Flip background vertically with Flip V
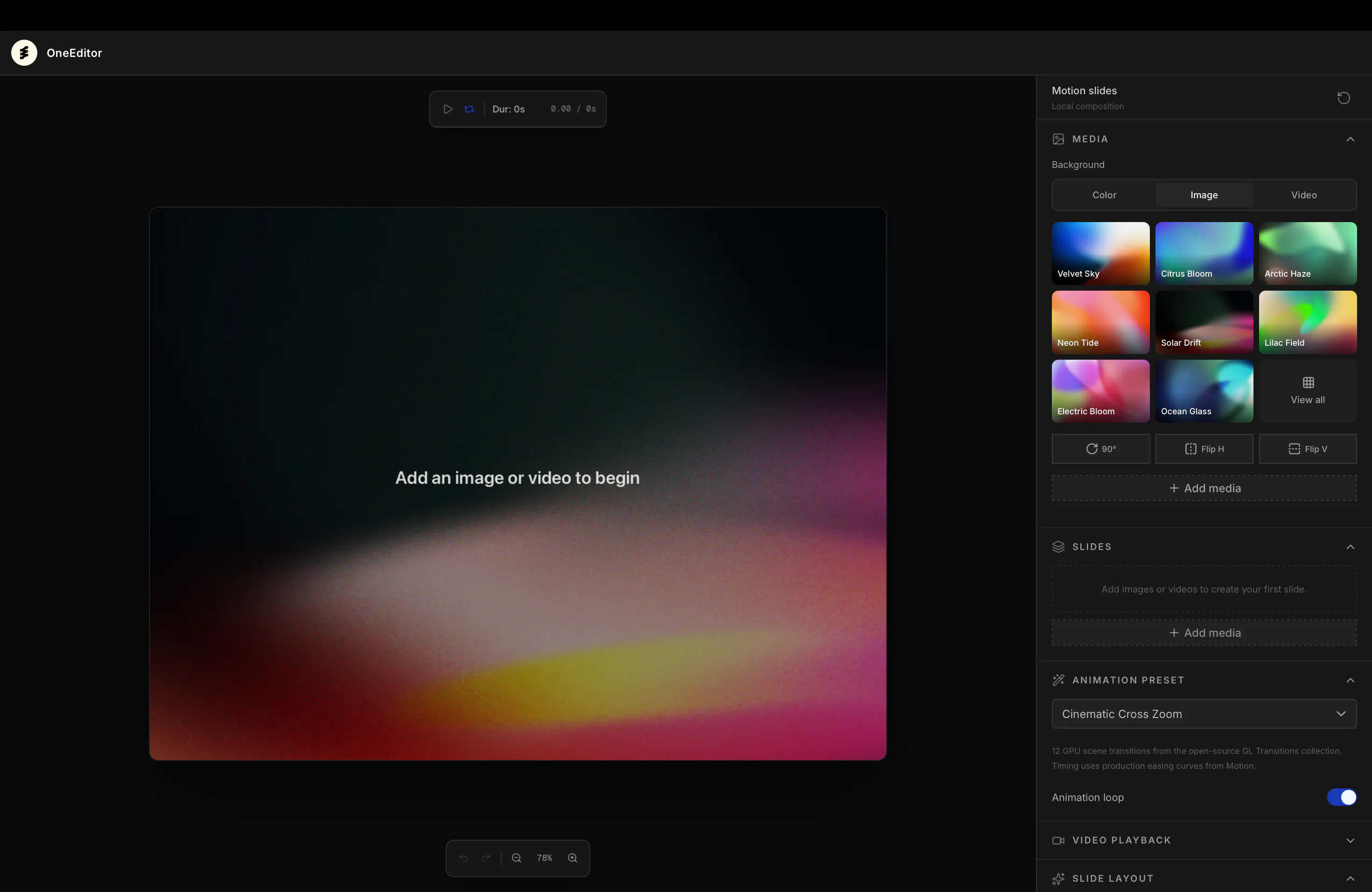1372x892 pixels. [x=1308, y=449]
